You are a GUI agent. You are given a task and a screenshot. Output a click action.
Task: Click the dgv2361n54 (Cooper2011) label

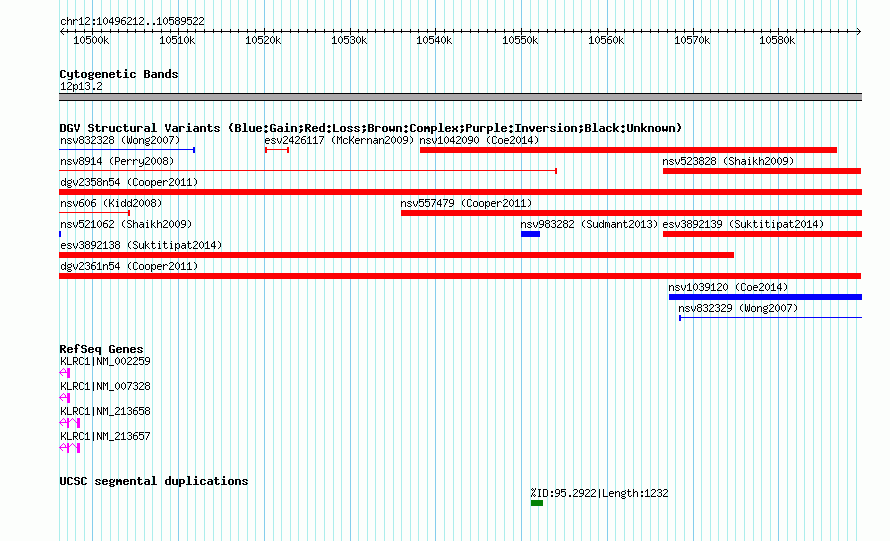tap(129, 266)
